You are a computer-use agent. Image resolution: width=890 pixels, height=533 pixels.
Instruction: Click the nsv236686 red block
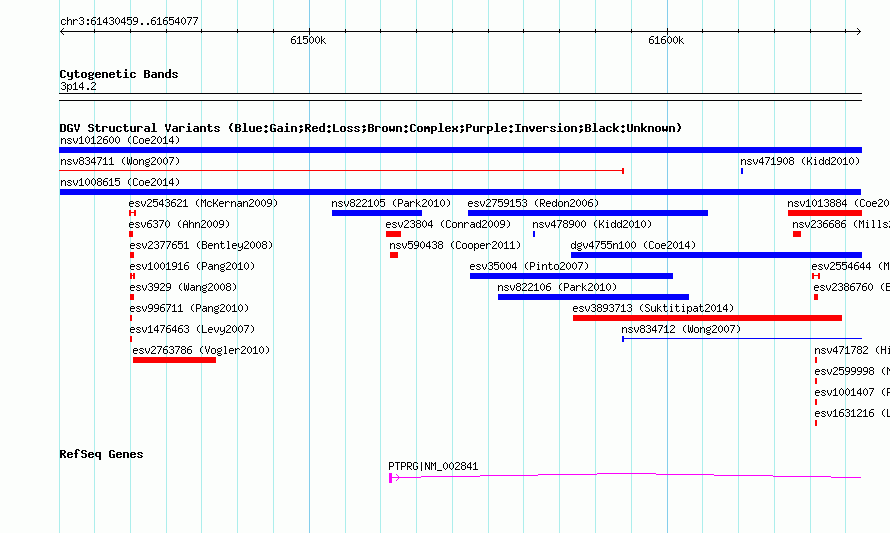tap(797, 234)
